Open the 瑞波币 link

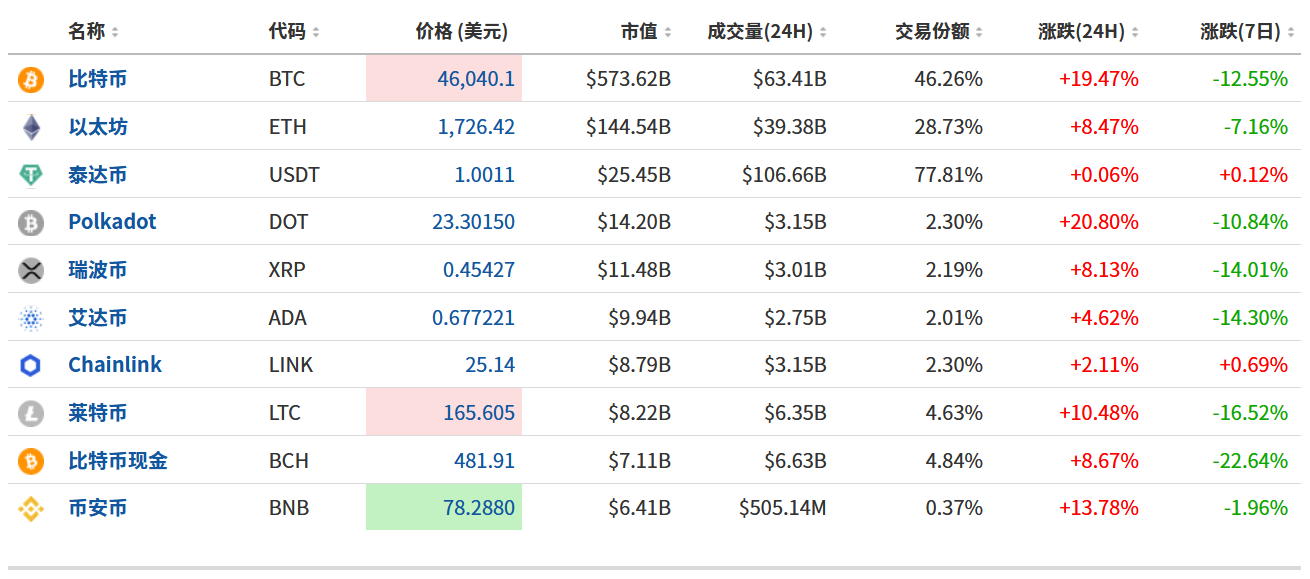pos(98,270)
